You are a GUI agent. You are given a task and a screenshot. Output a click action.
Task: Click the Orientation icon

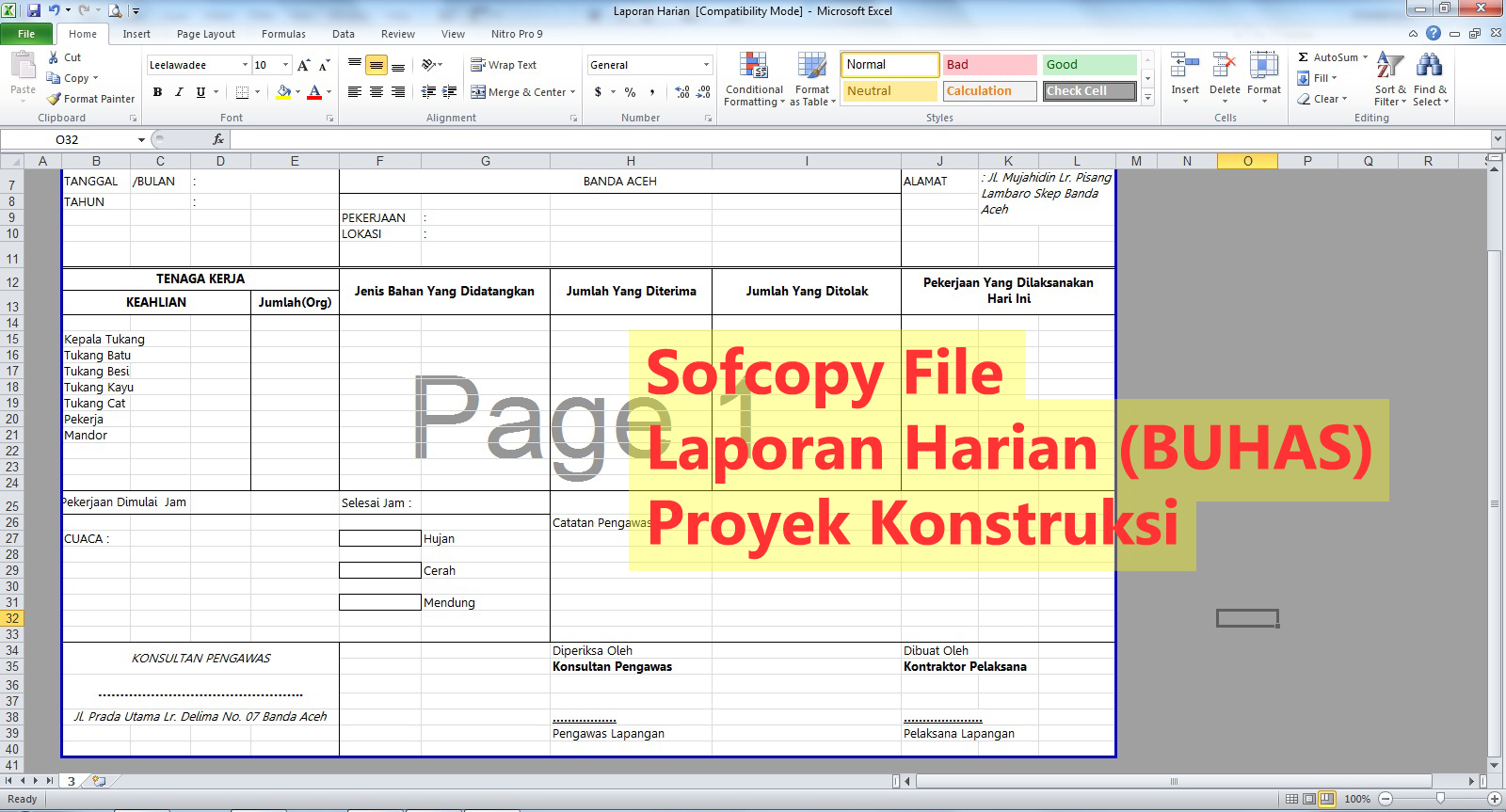[429, 65]
